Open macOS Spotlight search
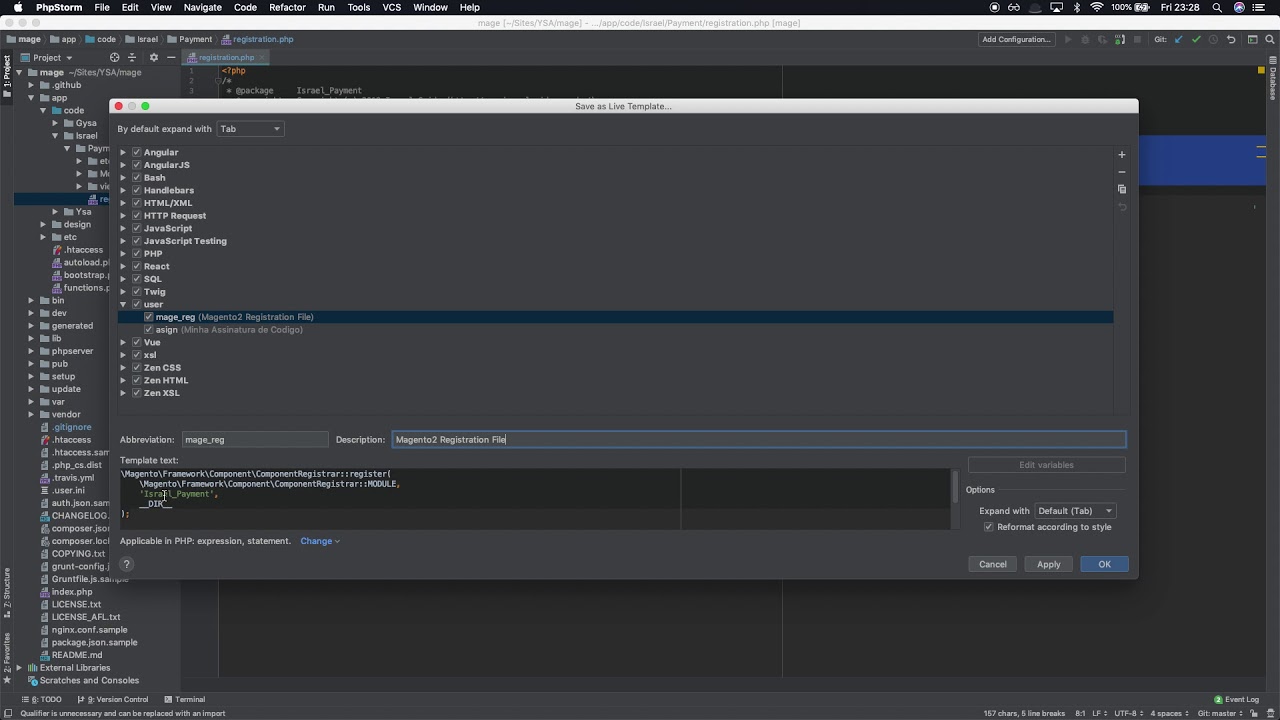 (1218, 7)
